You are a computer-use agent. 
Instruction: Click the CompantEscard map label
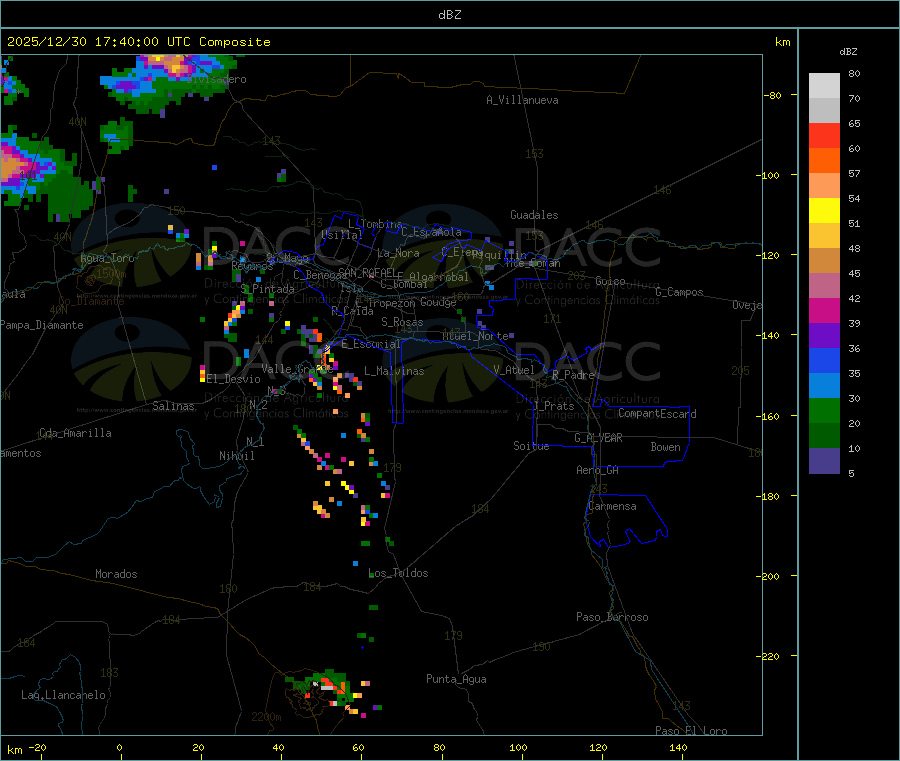[658, 414]
